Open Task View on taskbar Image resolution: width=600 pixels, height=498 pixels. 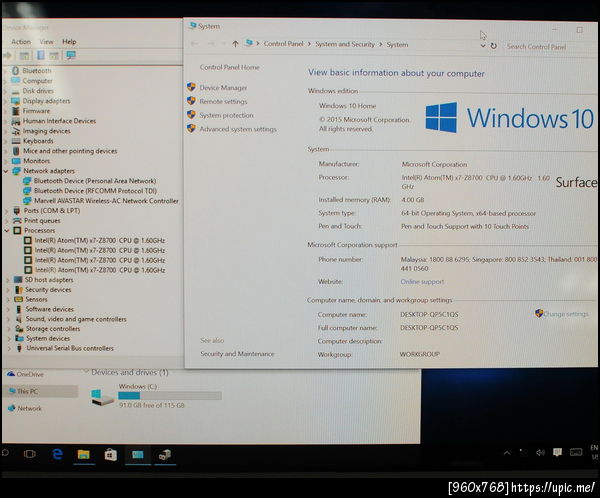[x=29, y=454]
